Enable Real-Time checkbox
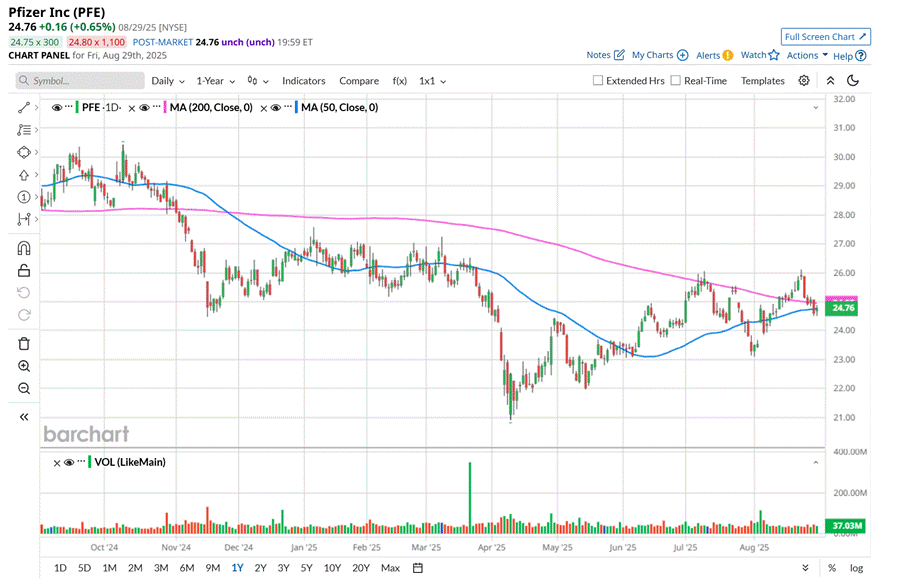Image resolution: width=903 pixels, height=584 pixels. (676, 81)
